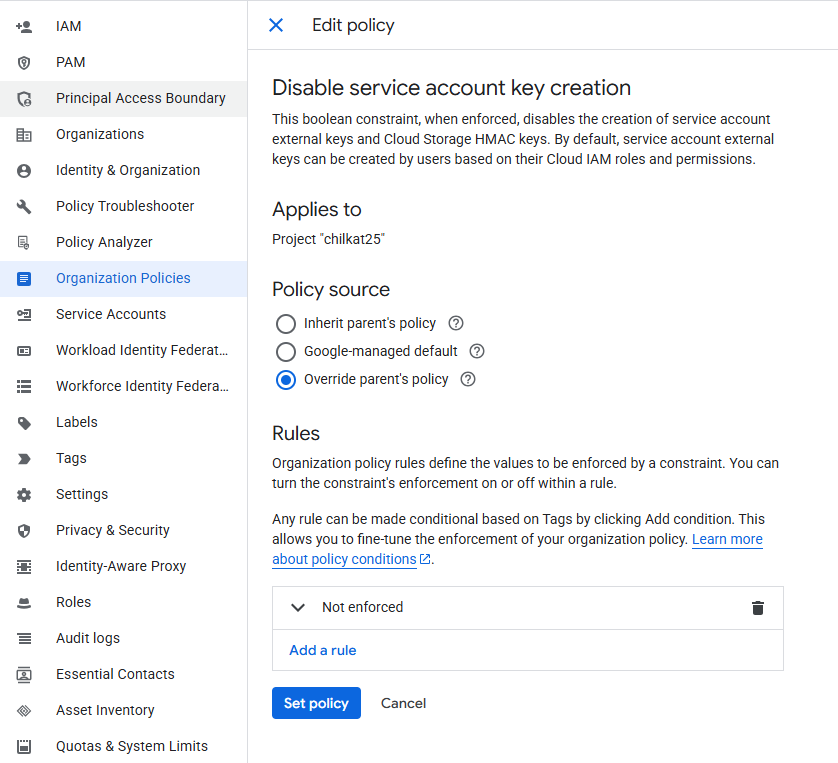Select Override parent's policy radio button
838x763 pixels.
click(x=285, y=380)
